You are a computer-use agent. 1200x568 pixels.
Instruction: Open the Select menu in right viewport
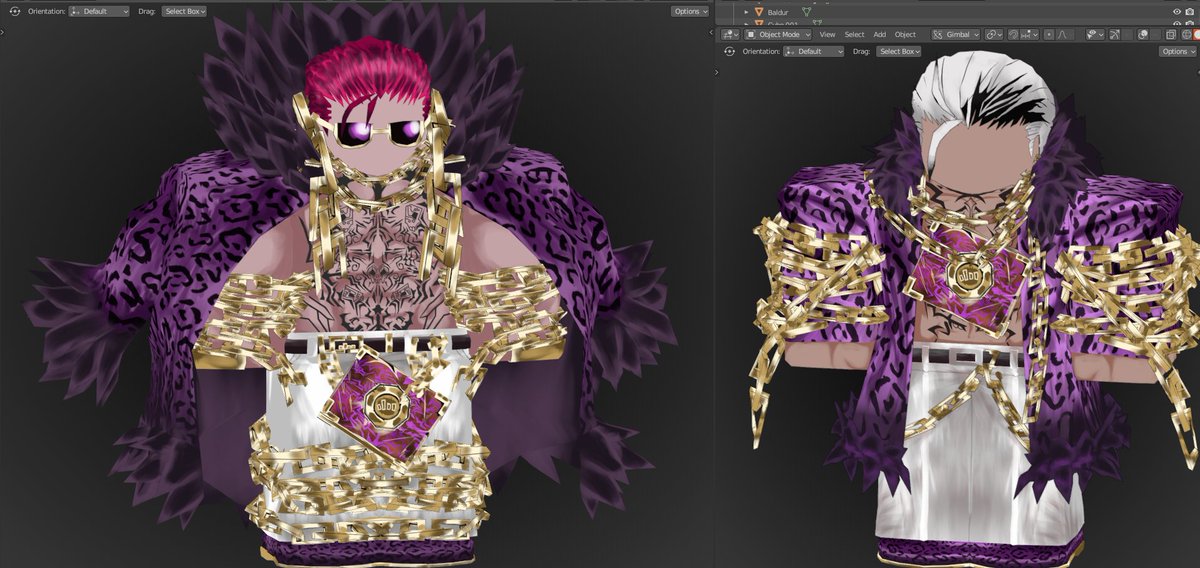coord(854,34)
